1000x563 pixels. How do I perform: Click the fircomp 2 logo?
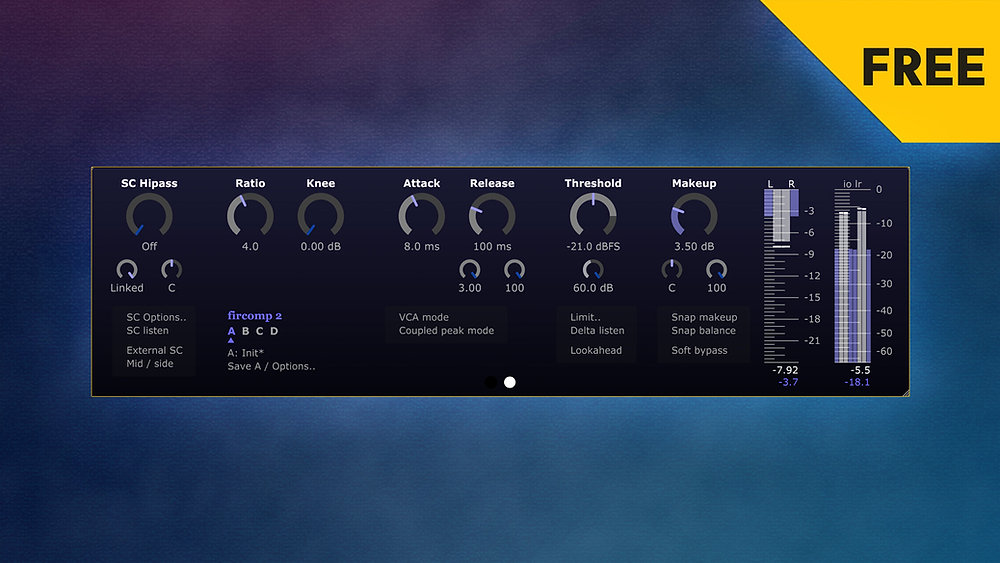point(254,316)
